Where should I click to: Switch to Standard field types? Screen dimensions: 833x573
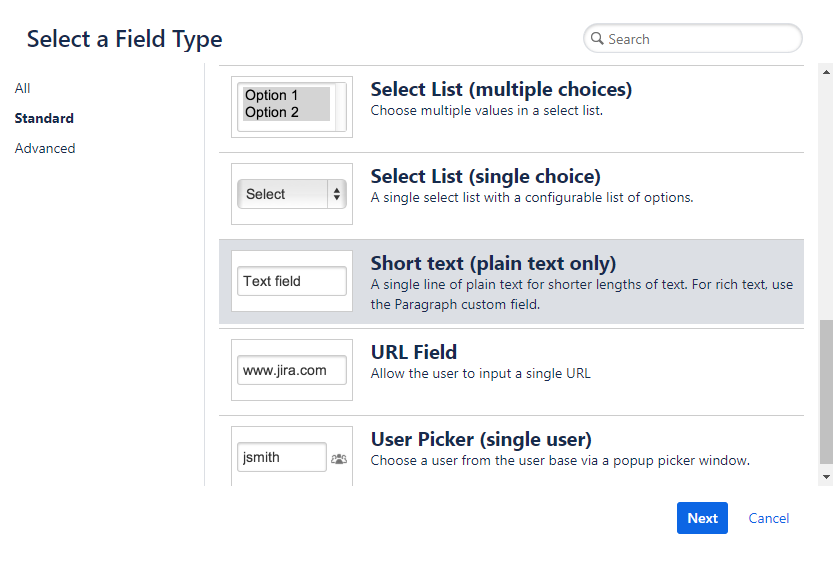click(44, 118)
